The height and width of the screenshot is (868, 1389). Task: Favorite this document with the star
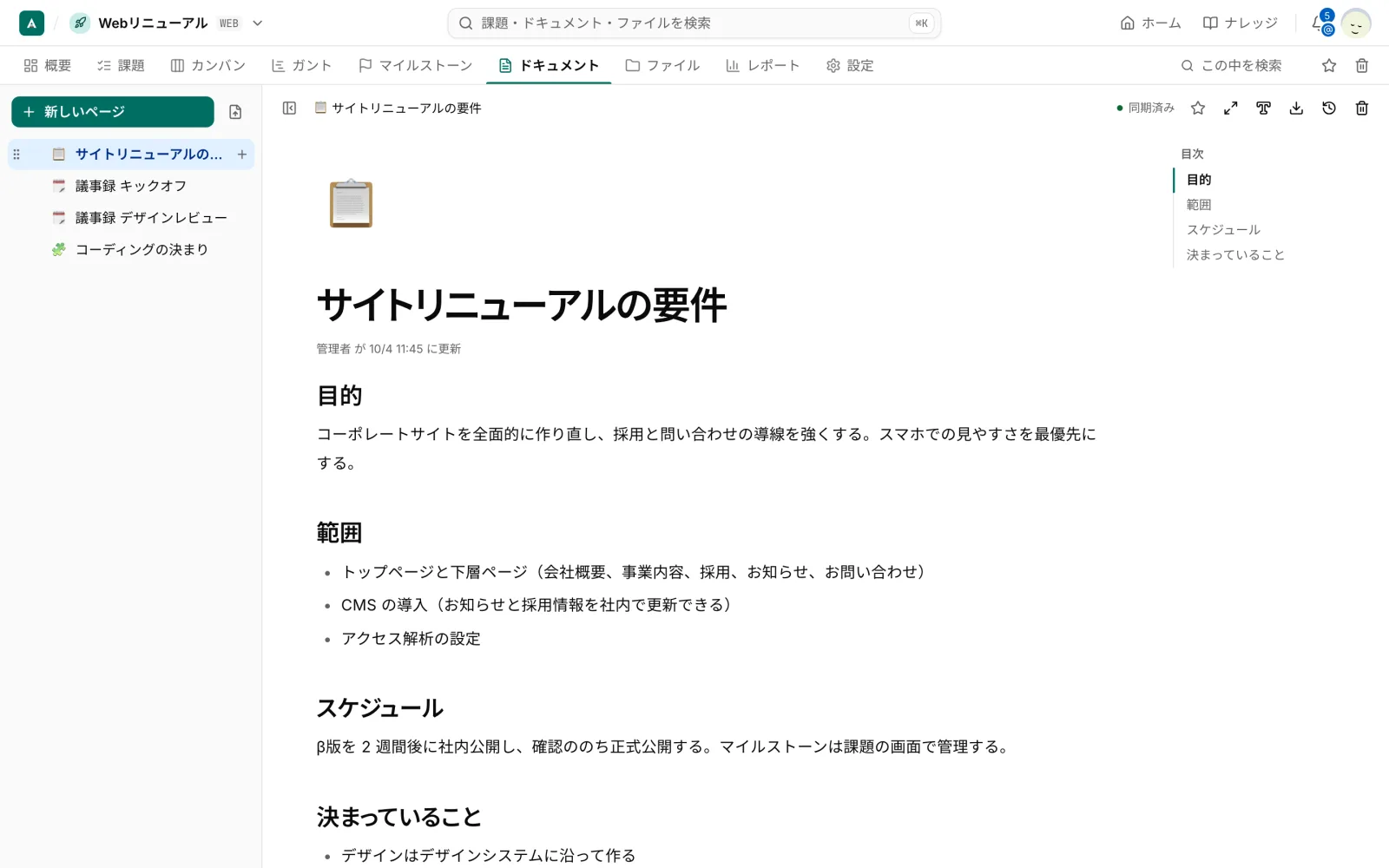tap(1198, 108)
